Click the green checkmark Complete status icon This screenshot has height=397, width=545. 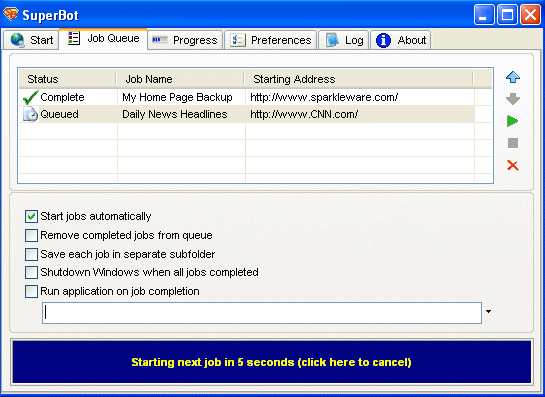pos(31,97)
